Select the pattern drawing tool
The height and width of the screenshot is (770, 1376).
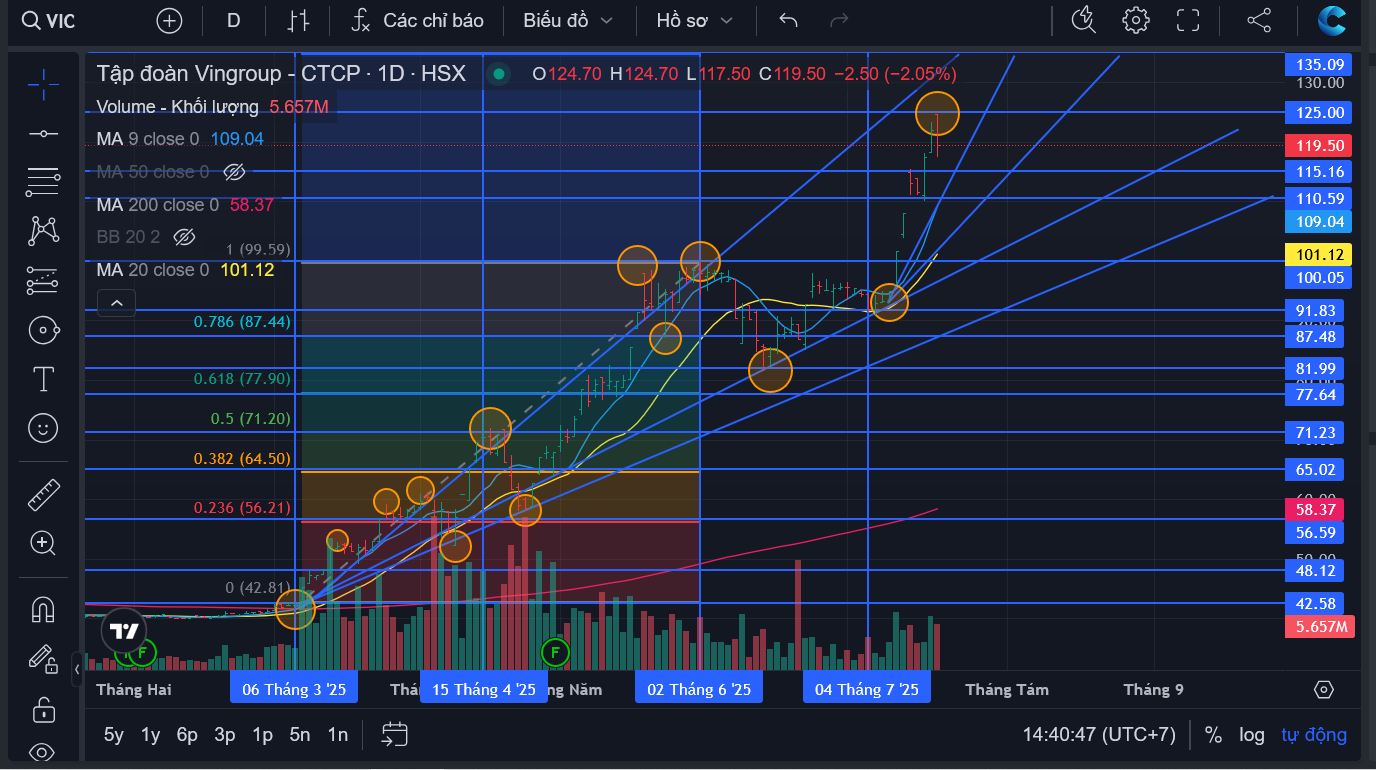(43, 231)
